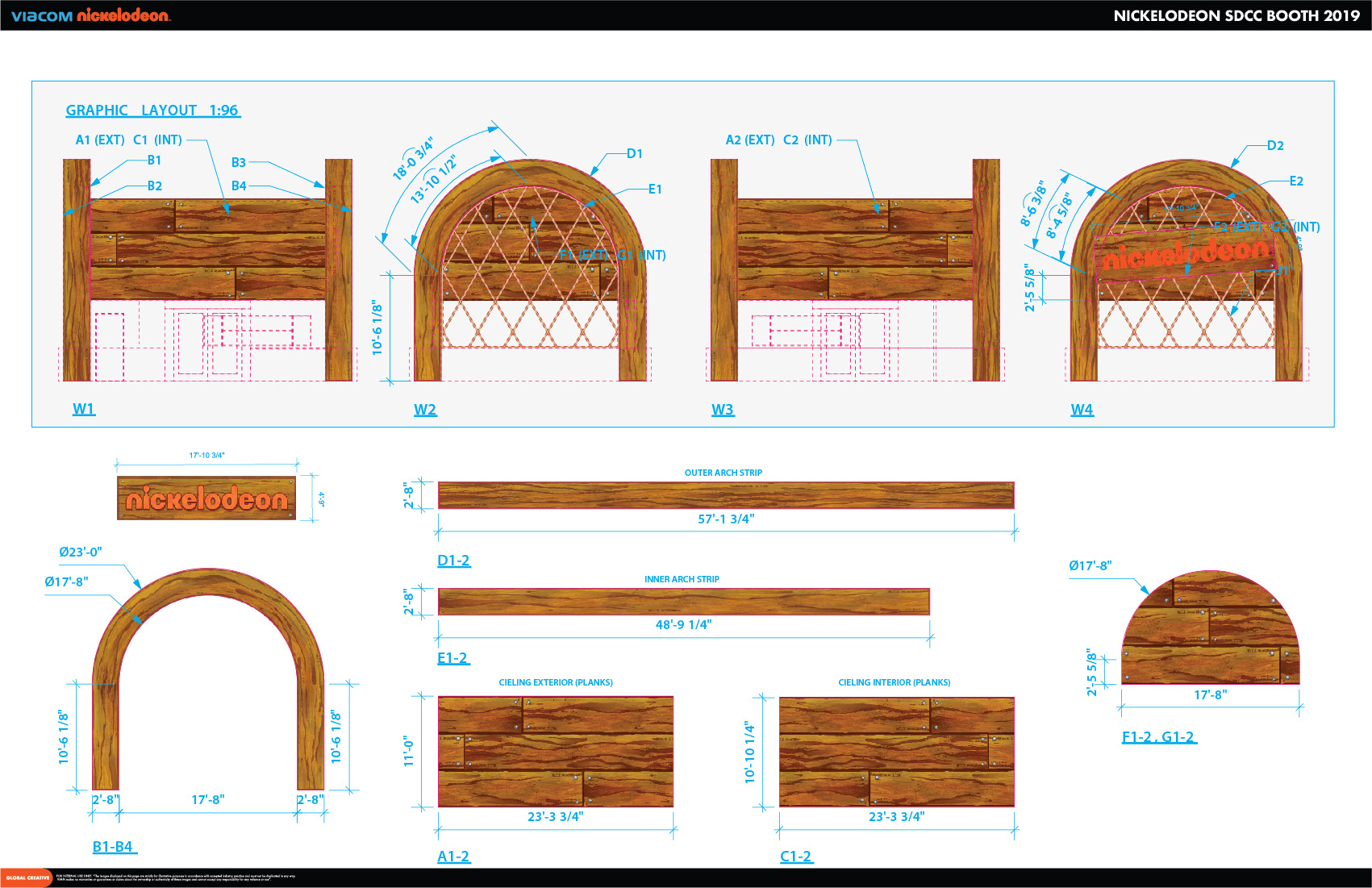
Task: Click the nickelodeon sign inside W4 arch
Action: (x=1186, y=256)
